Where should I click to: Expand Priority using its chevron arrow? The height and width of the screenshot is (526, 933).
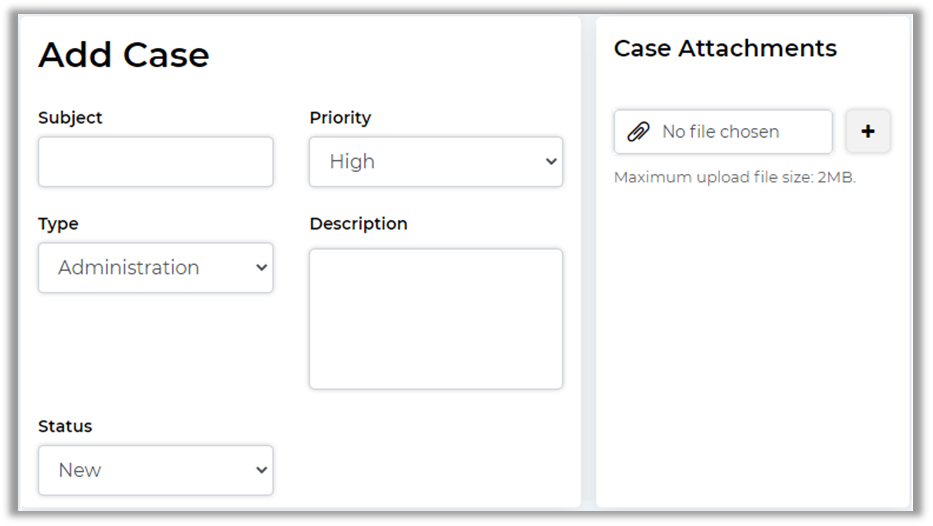pyautogui.click(x=550, y=162)
